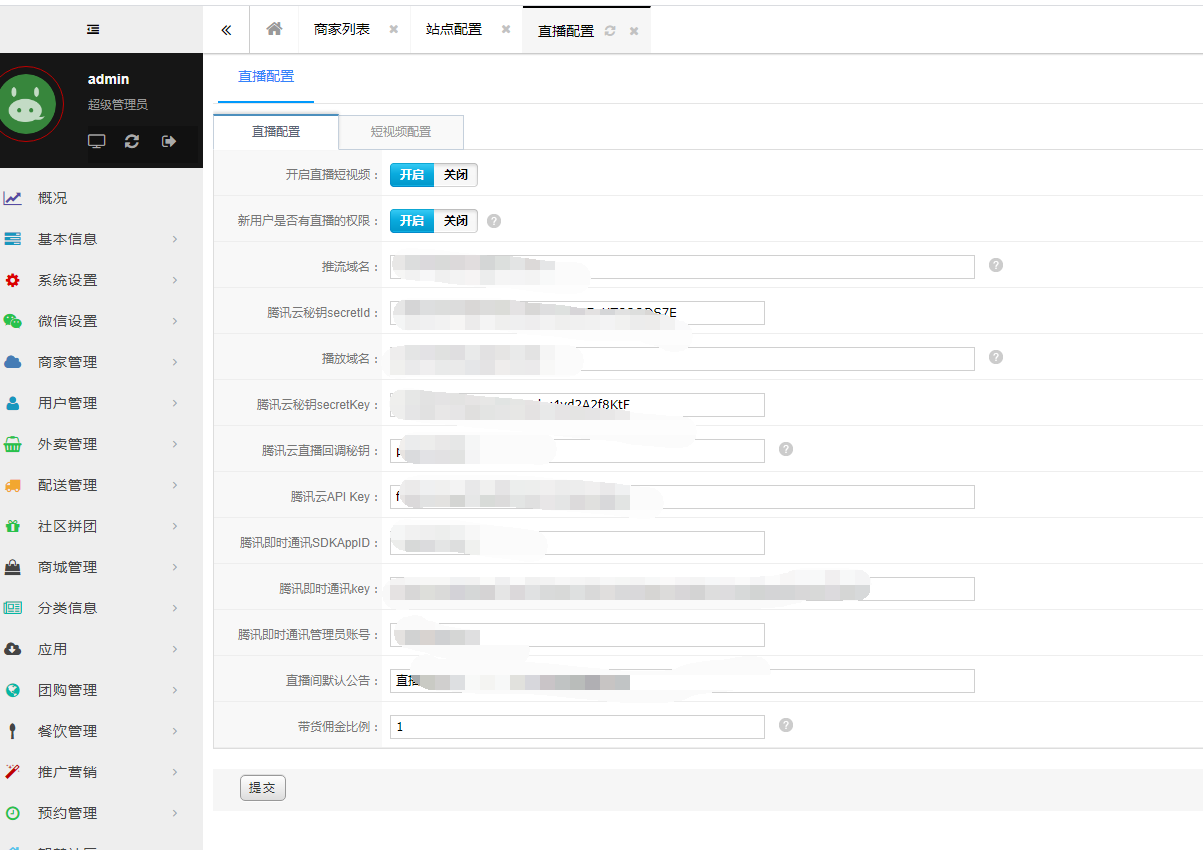Expand the 商家管理 sidebar menu
Viewport: 1203px width, 850px height.
[x=50, y=361]
